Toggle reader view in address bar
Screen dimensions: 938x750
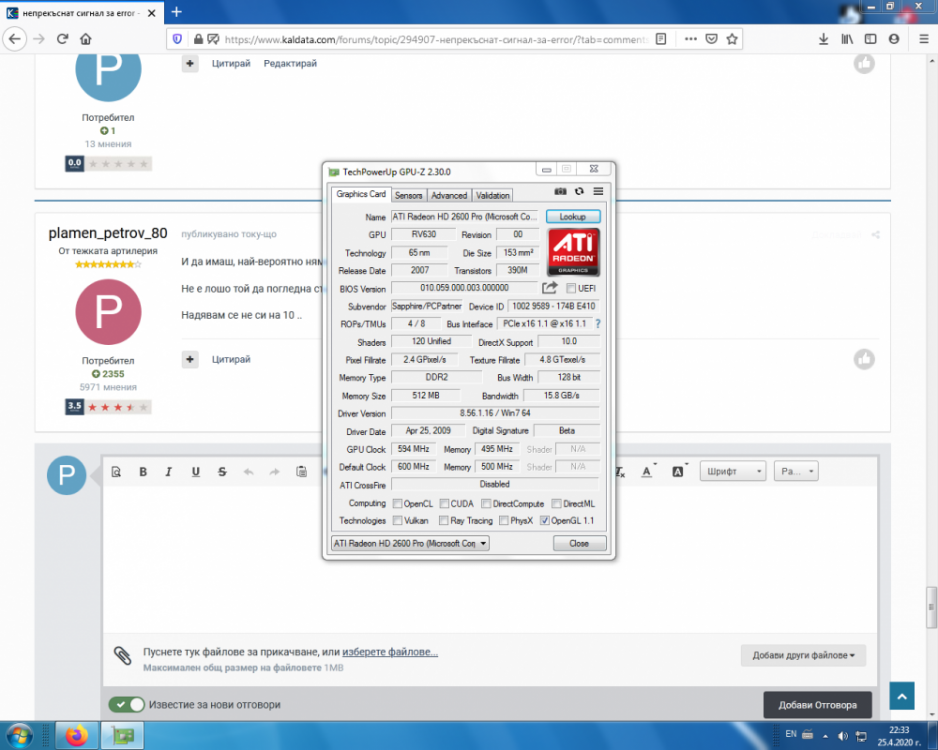(x=661, y=39)
